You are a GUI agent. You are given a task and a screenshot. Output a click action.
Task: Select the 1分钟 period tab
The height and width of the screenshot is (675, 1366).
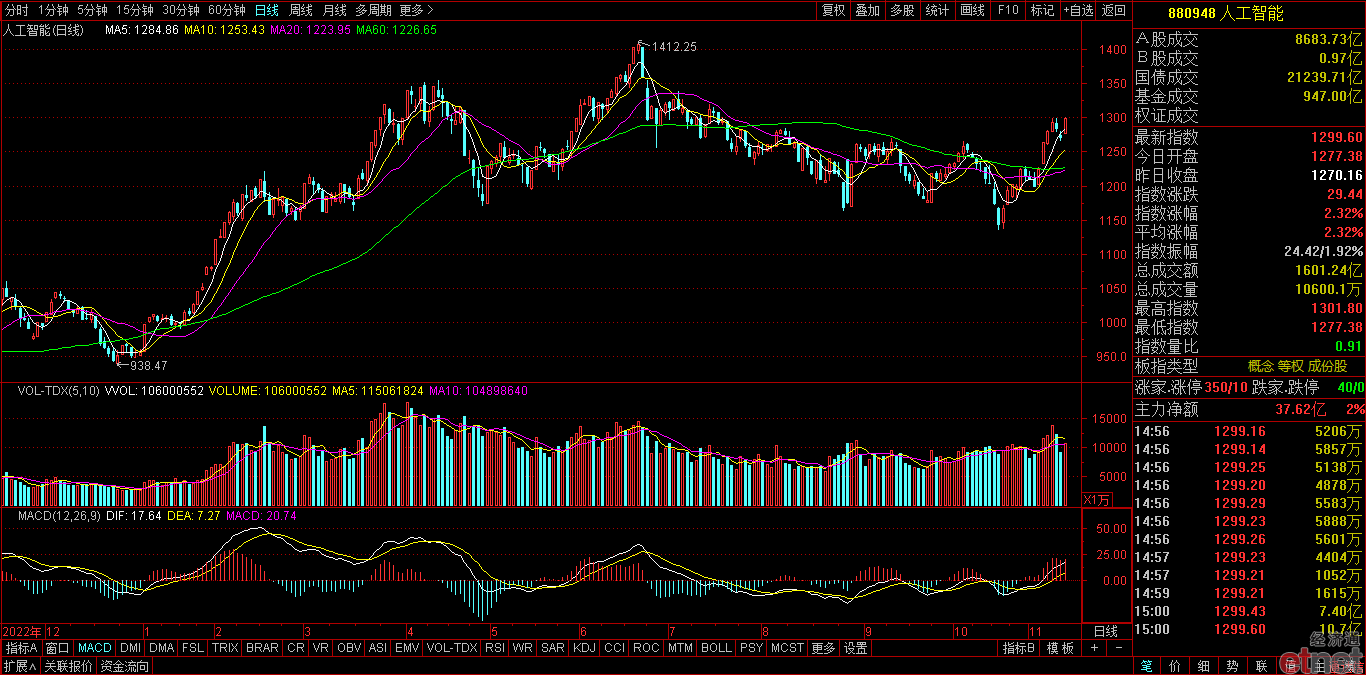[52, 10]
